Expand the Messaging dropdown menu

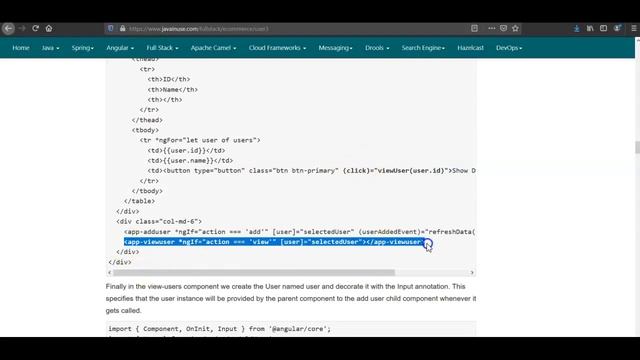(335, 48)
